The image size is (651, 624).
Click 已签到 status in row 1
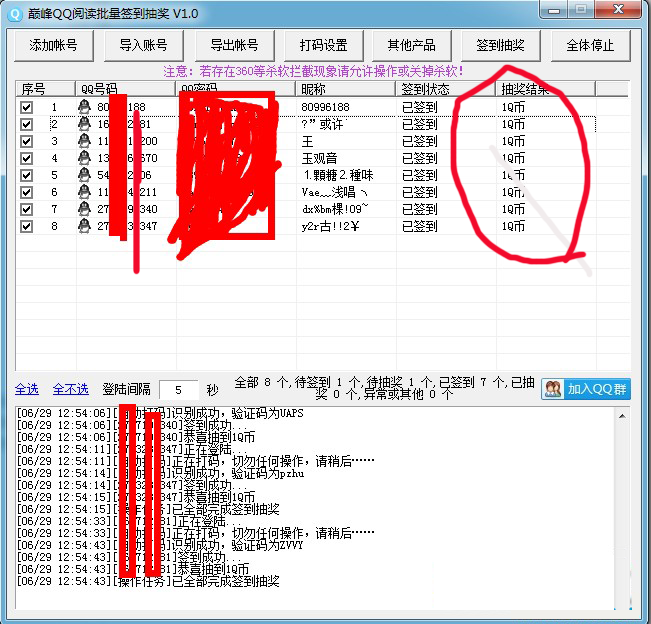420,107
